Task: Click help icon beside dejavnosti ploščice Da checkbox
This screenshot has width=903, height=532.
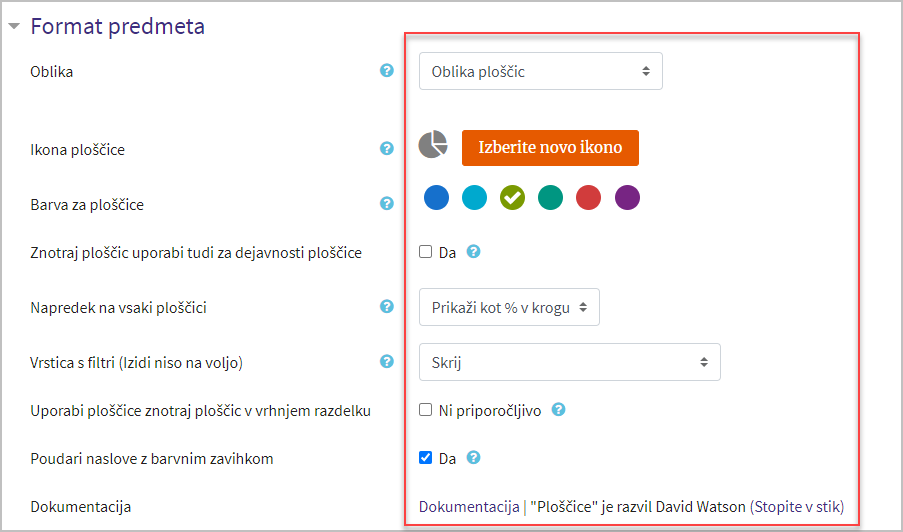Action: (x=473, y=252)
